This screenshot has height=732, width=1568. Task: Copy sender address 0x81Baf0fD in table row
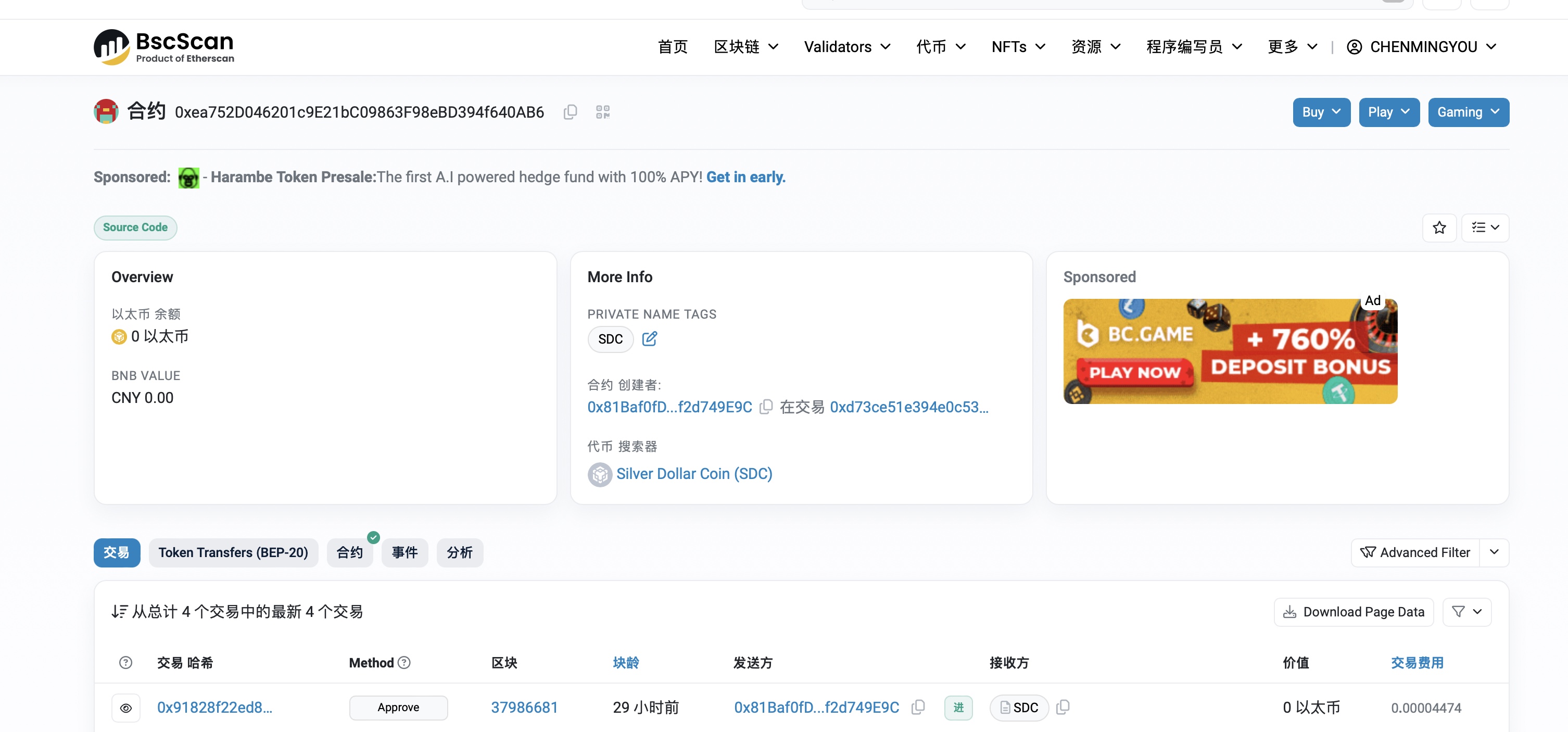(x=918, y=707)
